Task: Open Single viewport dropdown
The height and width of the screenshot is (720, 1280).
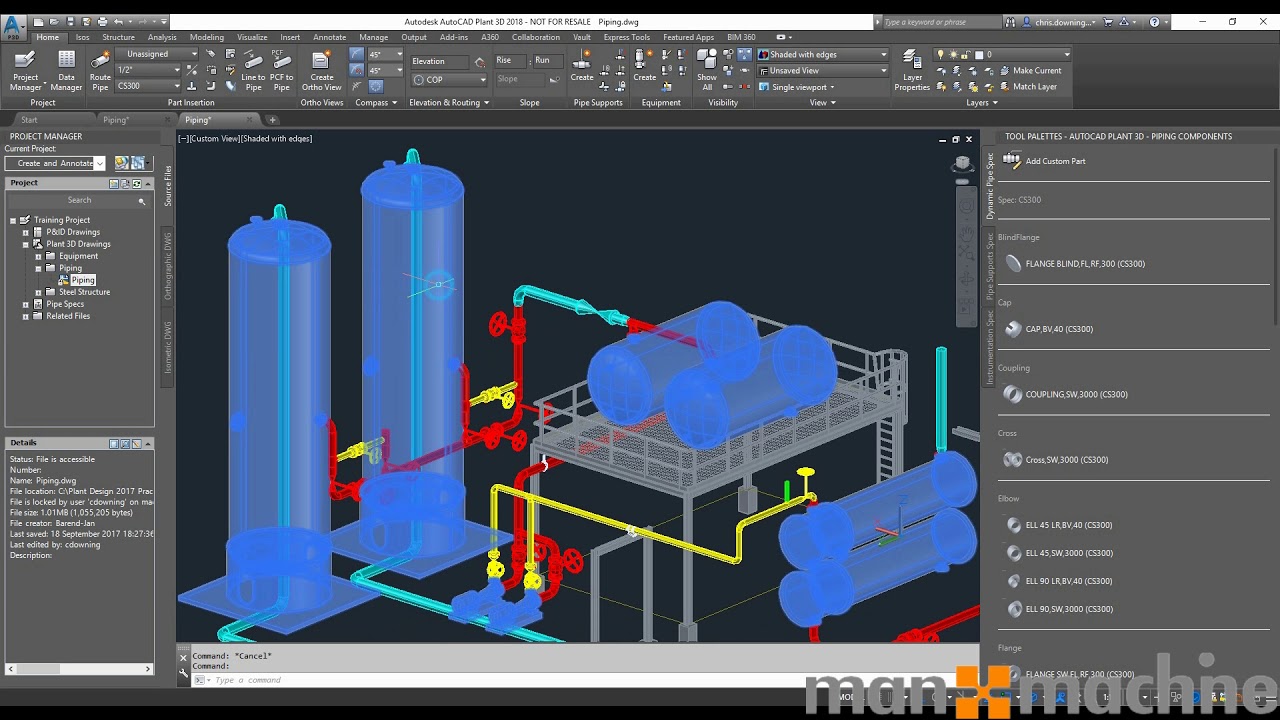Action: [x=796, y=87]
